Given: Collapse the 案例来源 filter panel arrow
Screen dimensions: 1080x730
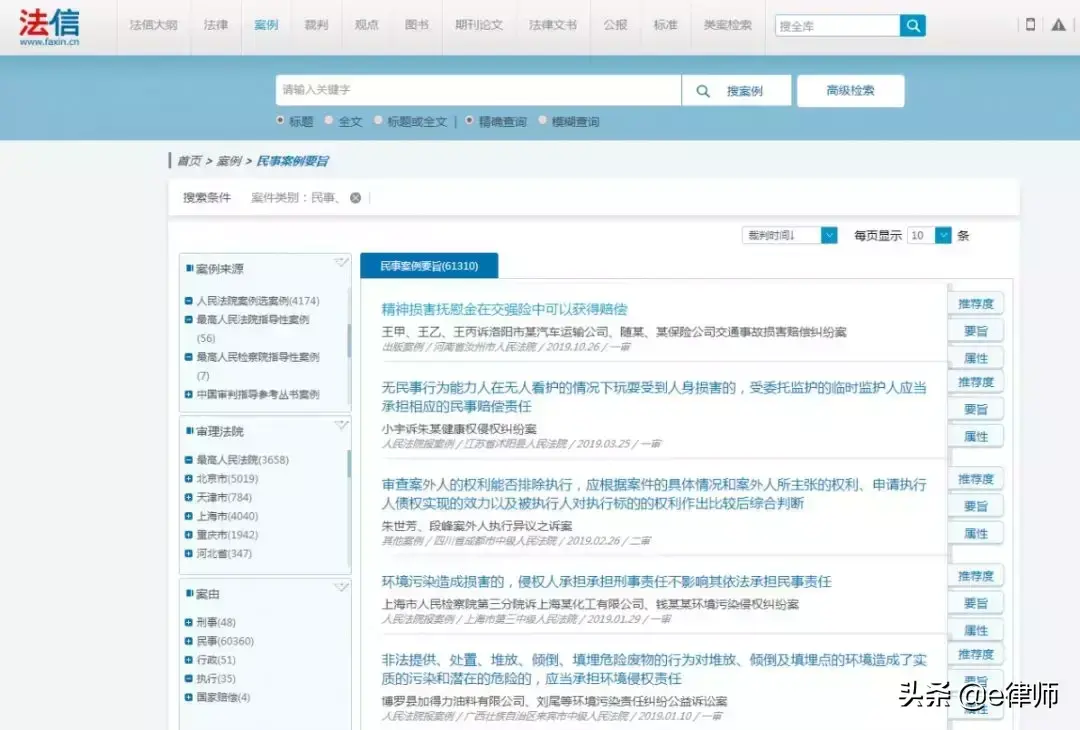Looking at the screenshot, I should coord(341,262).
